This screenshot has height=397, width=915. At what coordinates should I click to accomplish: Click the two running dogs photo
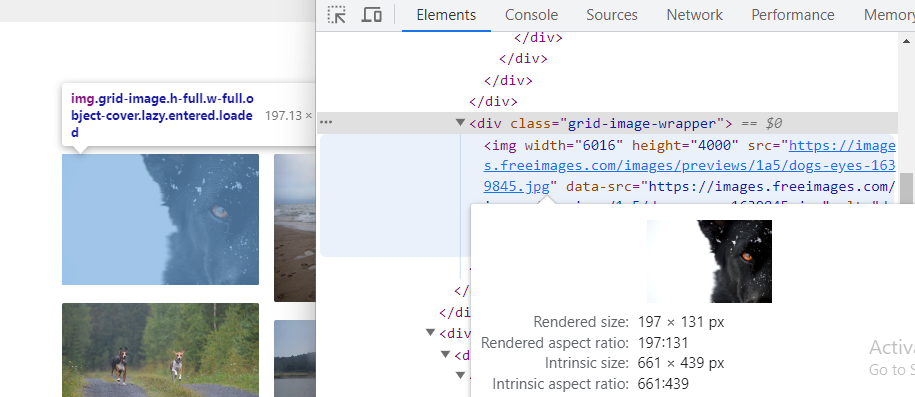coord(160,350)
